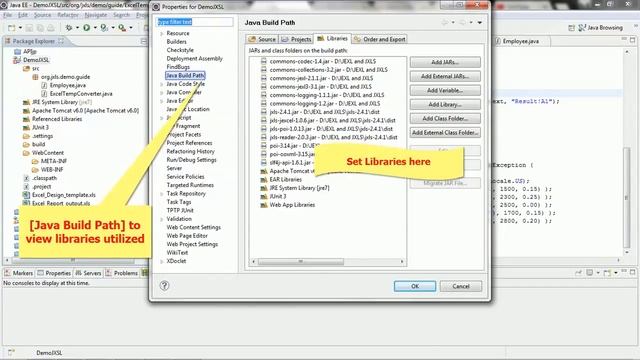Click the New wizard icon in Eclipse toolbar
This screenshot has width=640, height=360.
point(11,28)
